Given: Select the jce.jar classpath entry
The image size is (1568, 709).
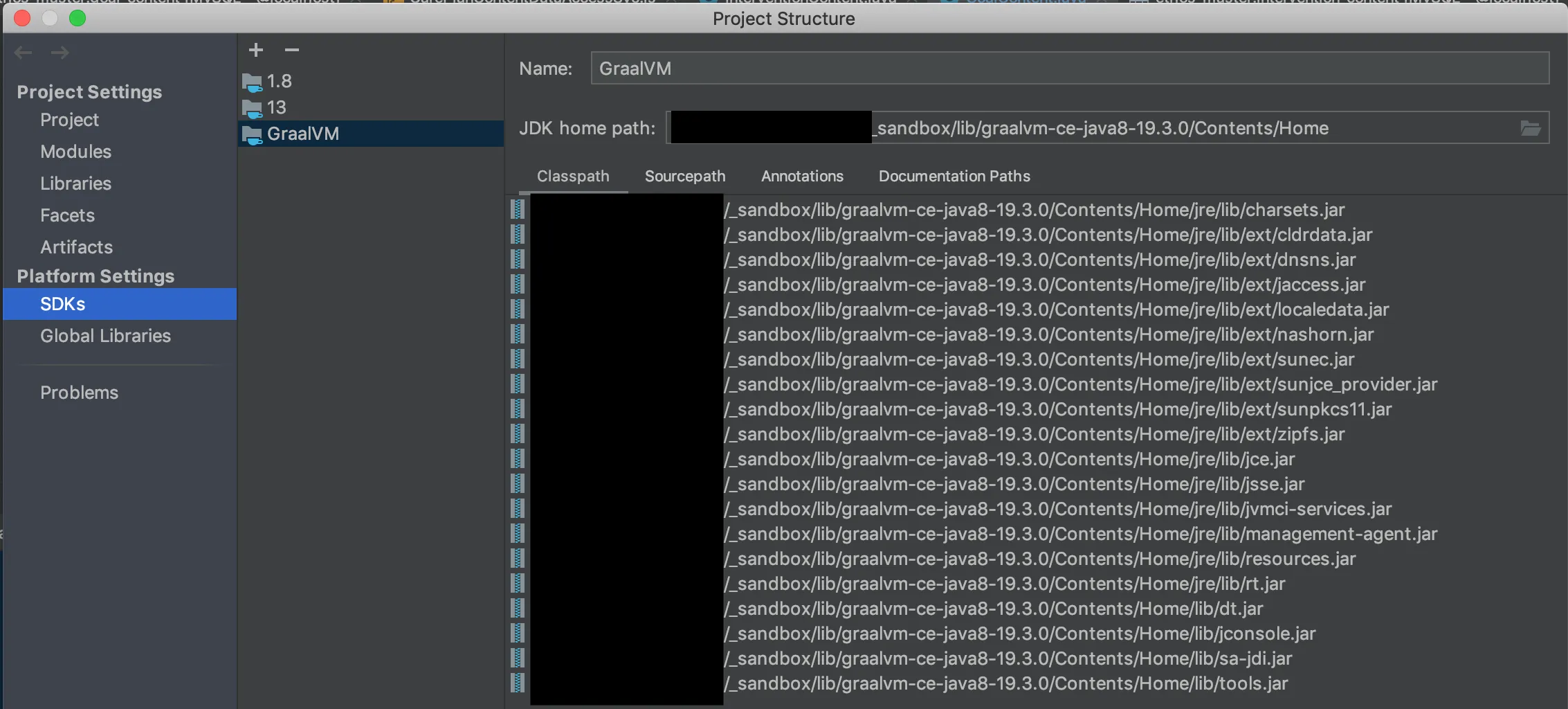Looking at the screenshot, I should (1034, 459).
